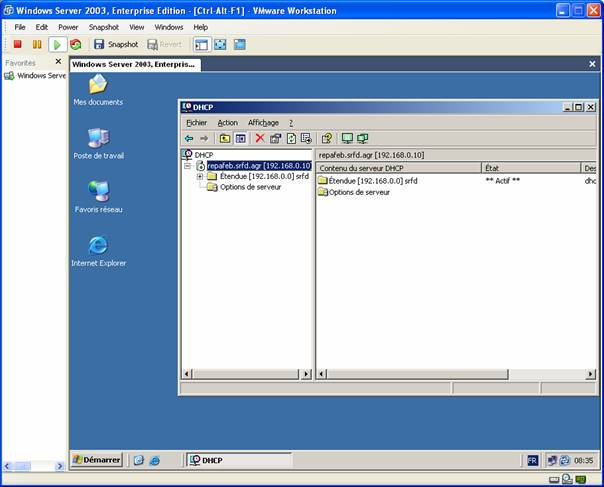Take a snapshot using the Snapshot button
604x487 pixels.
click(116, 44)
